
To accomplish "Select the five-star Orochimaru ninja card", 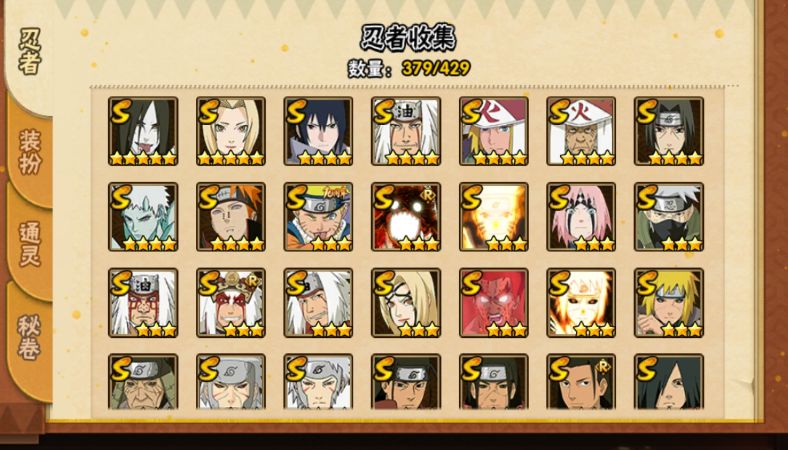I will point(143,131).
